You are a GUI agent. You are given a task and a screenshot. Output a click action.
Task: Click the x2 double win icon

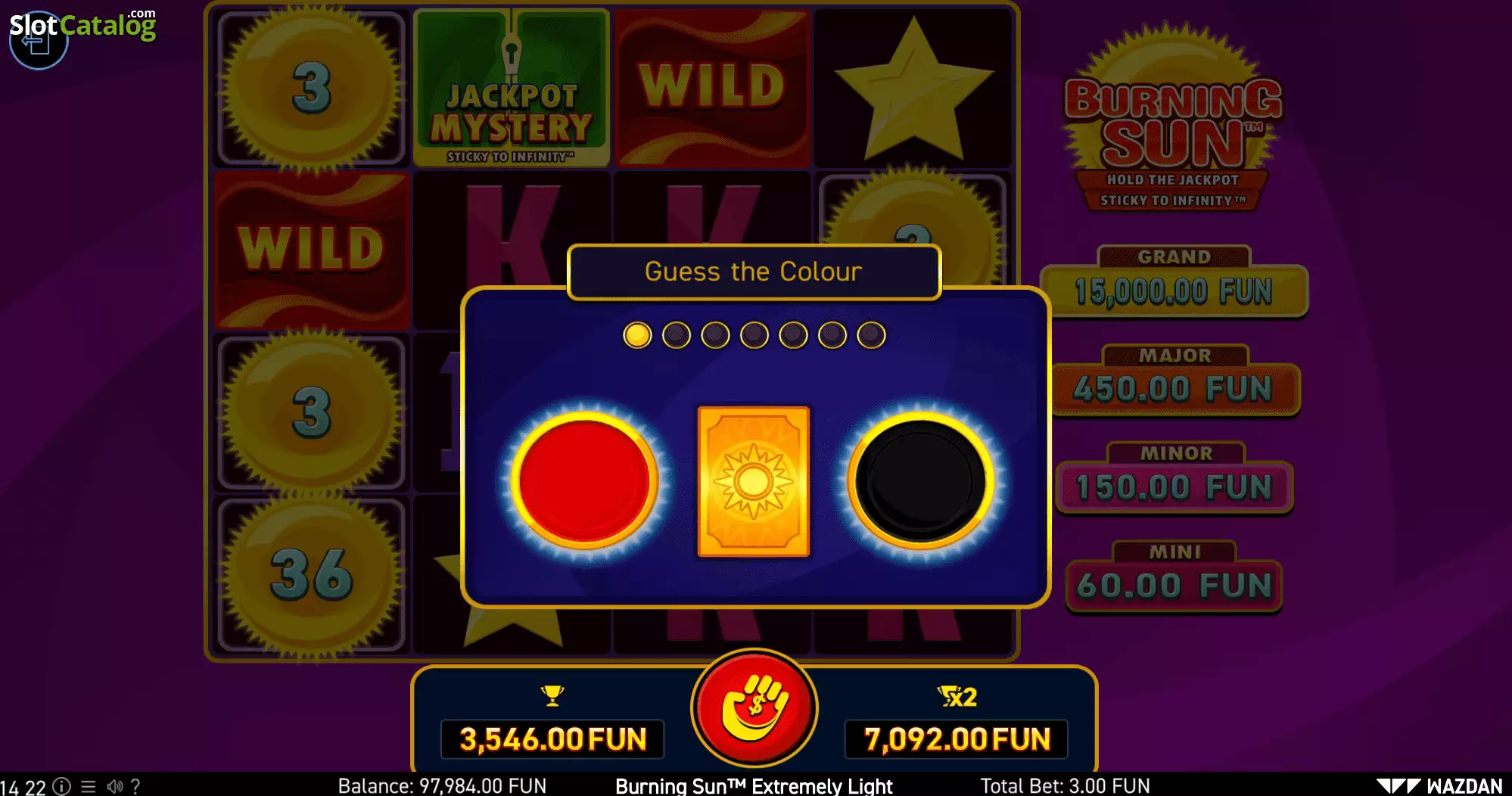point(957,696)
